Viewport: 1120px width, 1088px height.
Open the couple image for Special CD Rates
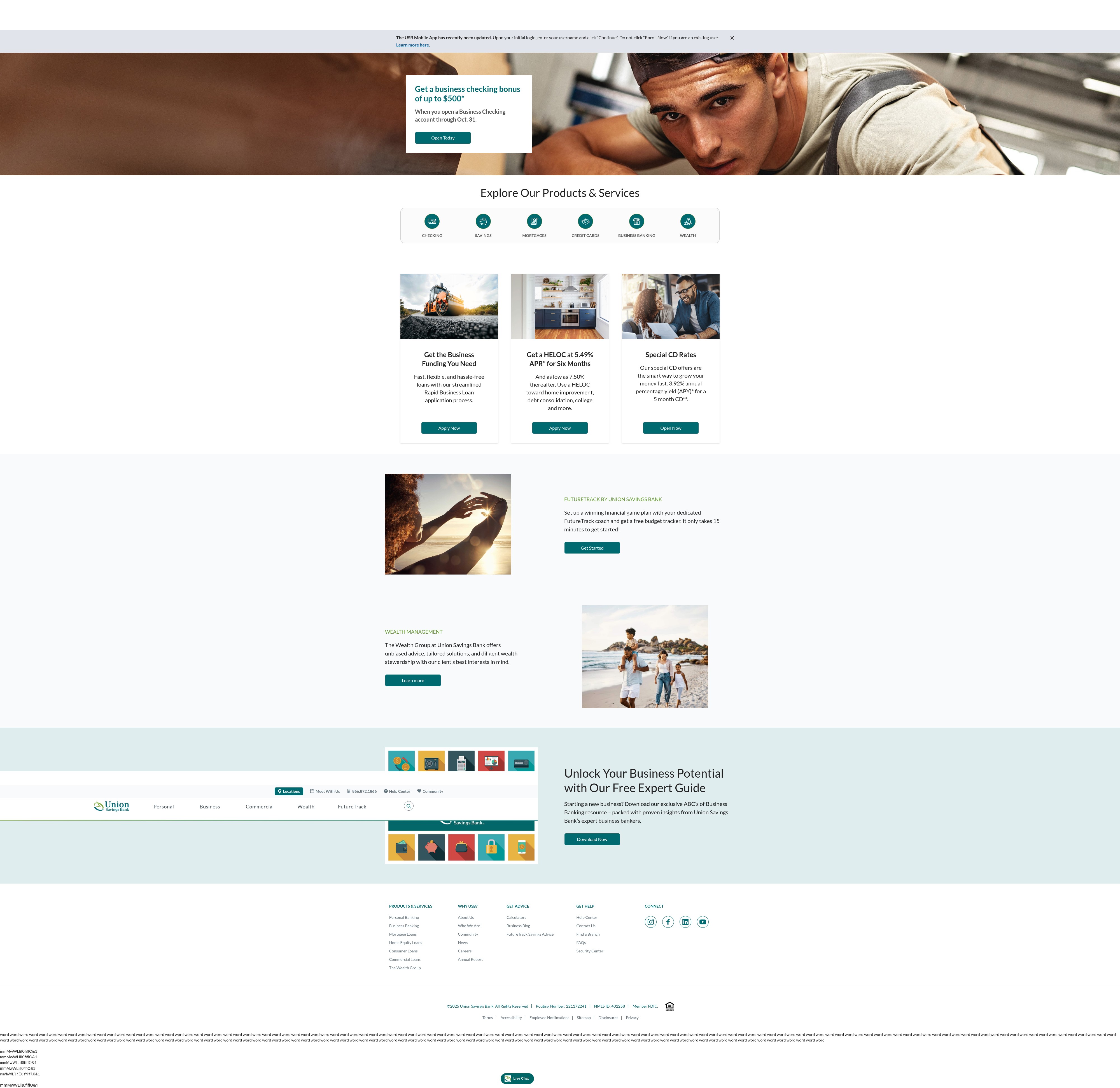(670, 306)
